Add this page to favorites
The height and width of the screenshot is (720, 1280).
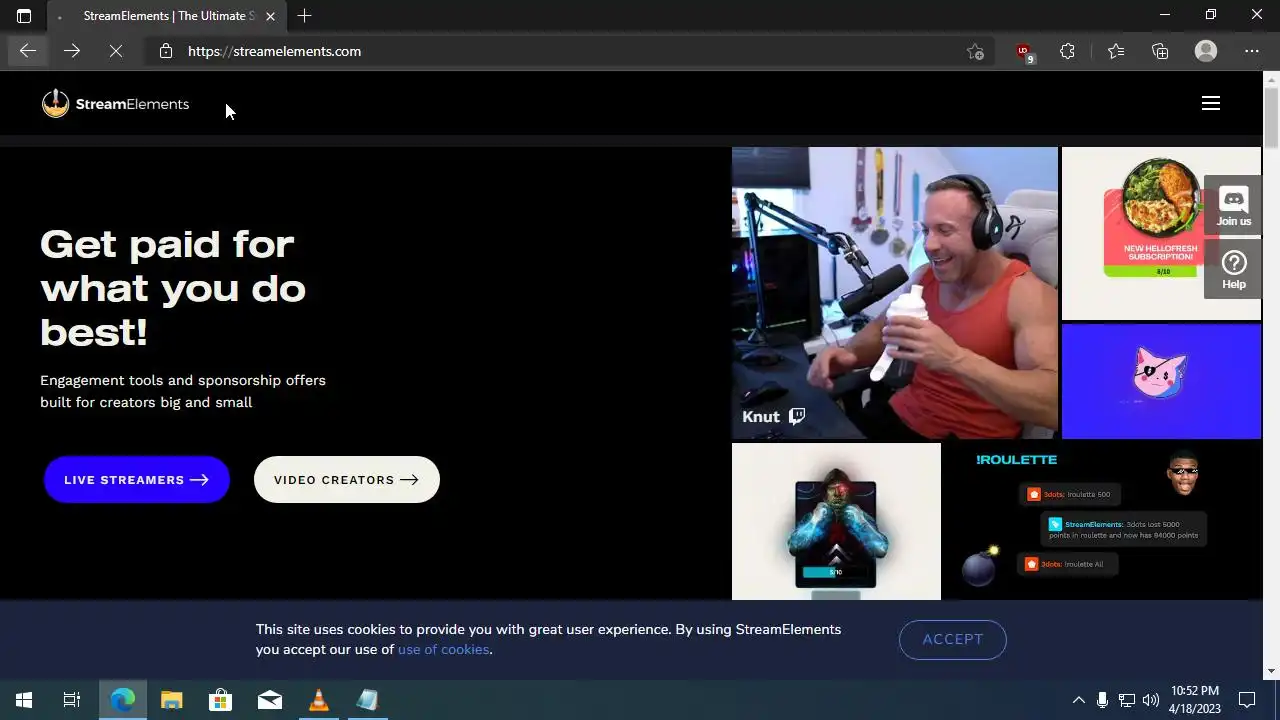tap(975, 51)
